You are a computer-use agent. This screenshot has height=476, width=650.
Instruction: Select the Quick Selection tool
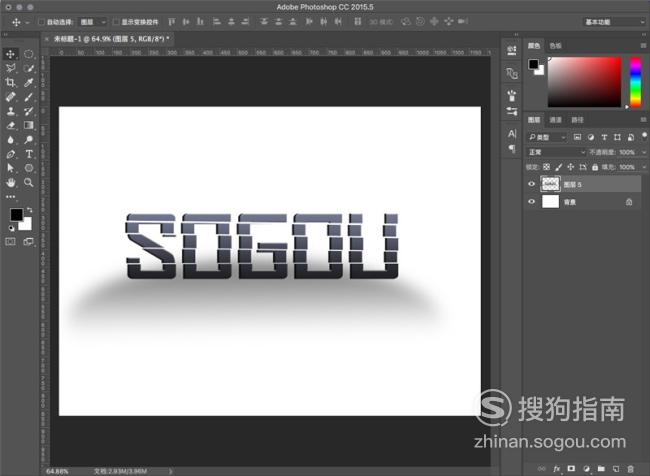pyautogui.click(x=28, y=68)
